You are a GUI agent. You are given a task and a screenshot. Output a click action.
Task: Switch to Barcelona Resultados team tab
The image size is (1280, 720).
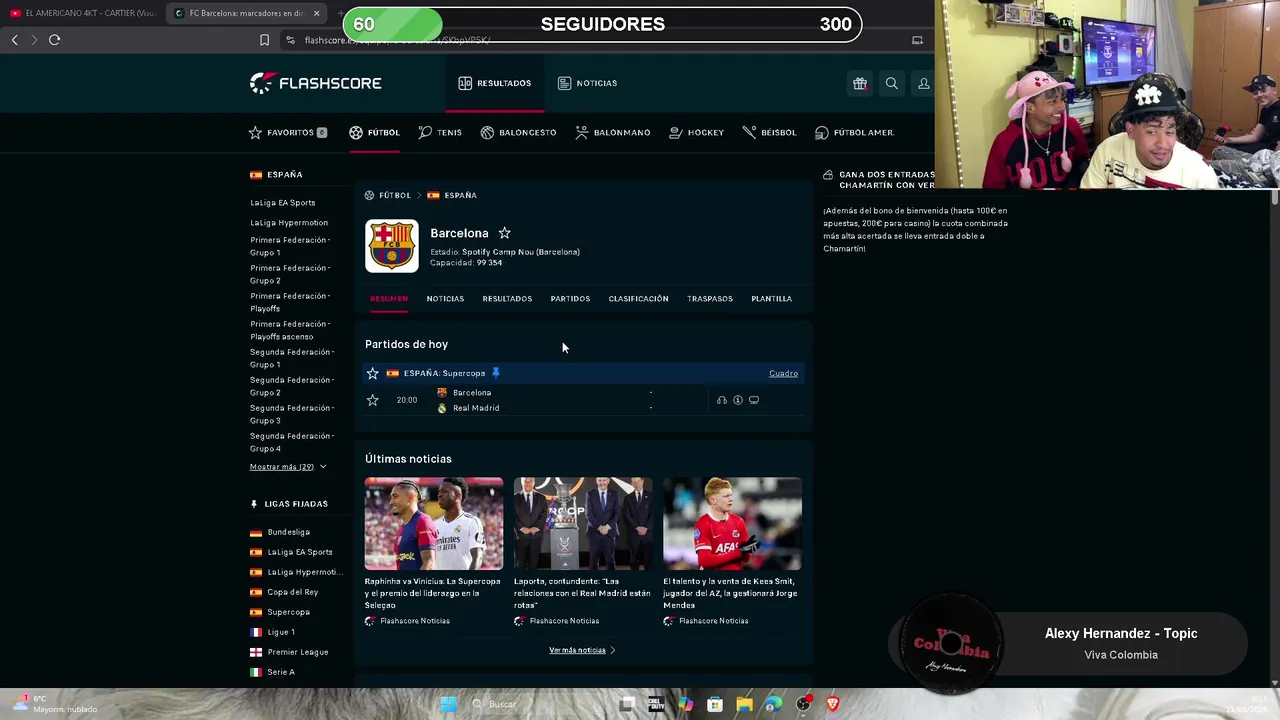point(507,299)
